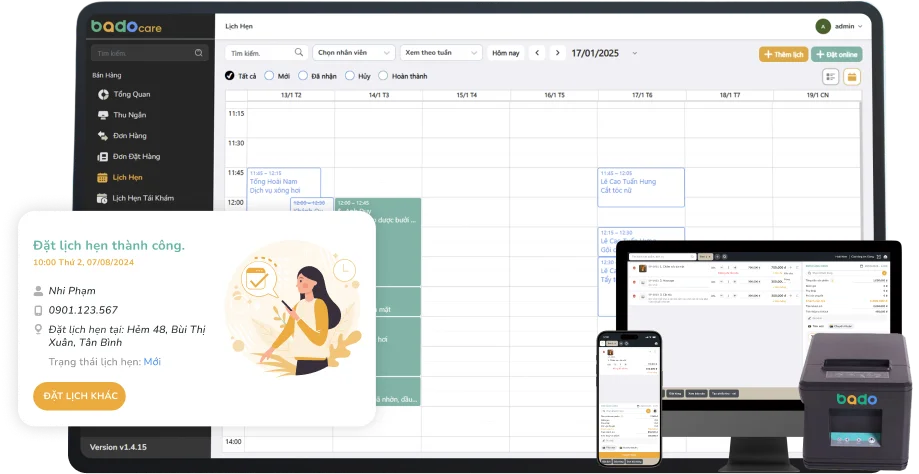Click the 19/1 CN column header
Screen dimensions: 919x474
click(x=818, y=95)
